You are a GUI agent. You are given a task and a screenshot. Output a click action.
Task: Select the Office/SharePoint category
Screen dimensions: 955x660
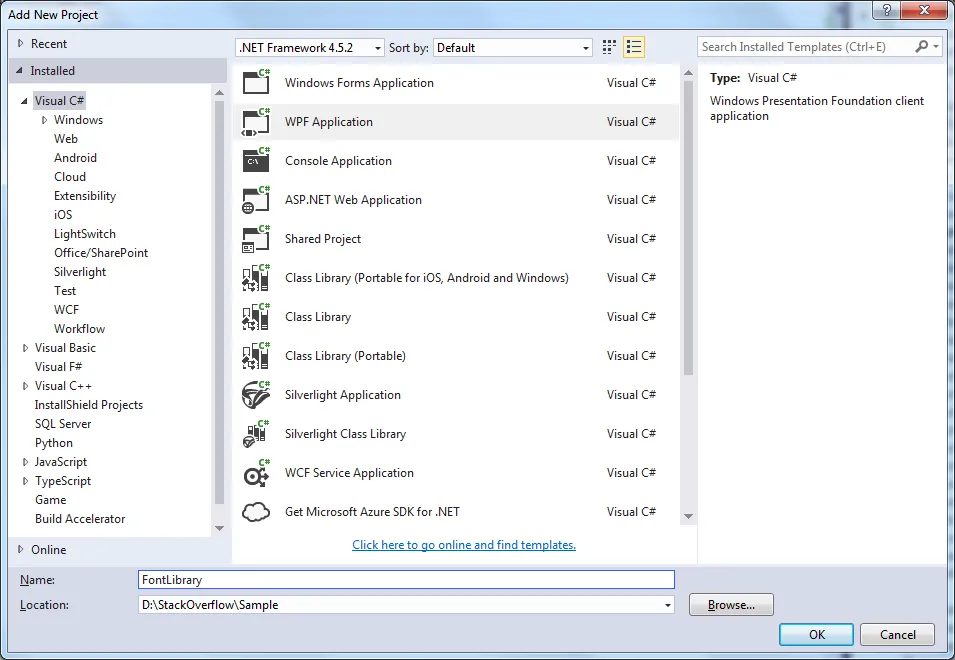tap(101, 253)
